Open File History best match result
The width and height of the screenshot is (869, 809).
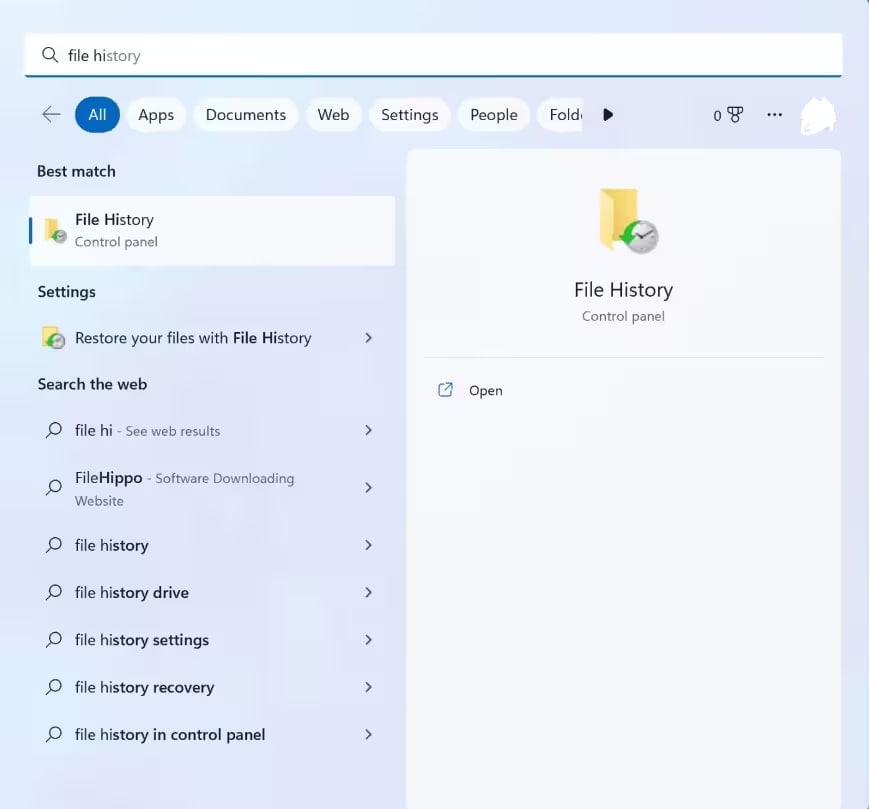212,231
